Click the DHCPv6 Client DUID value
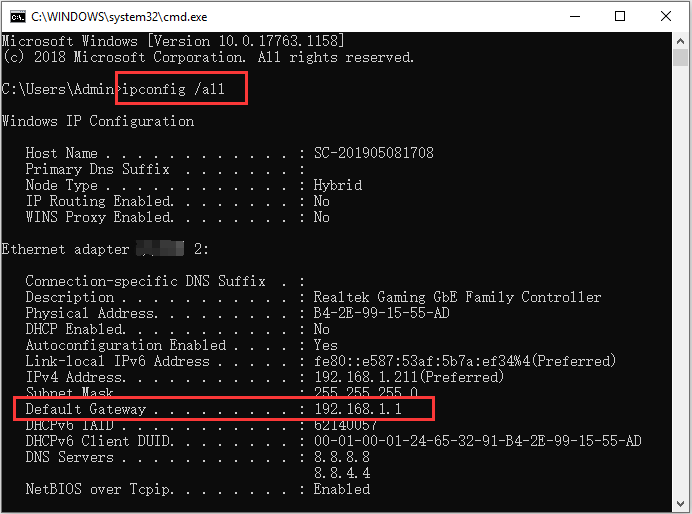Screen dimensions: 692x514 (478, 441)
